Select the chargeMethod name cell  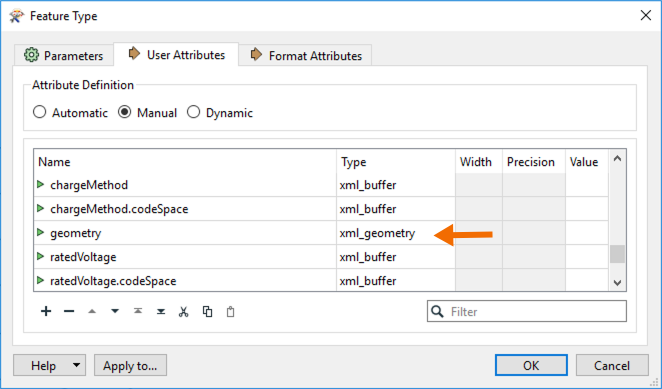point(185,185)
